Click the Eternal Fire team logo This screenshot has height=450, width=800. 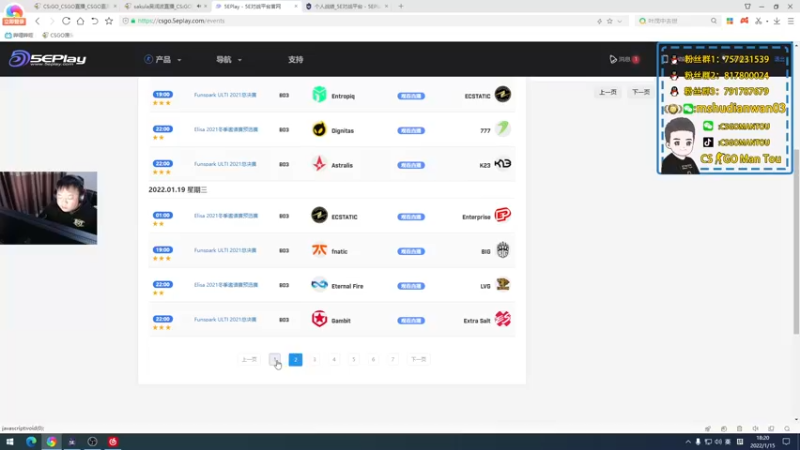coord(319,285)
